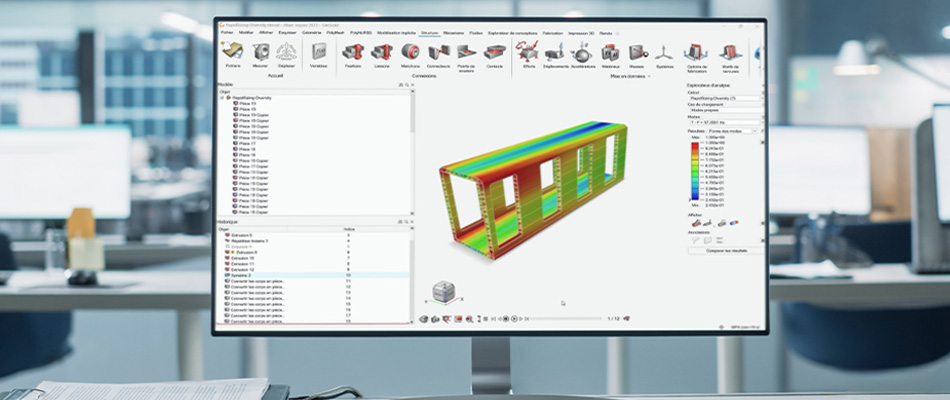Open the Fichiers tool in the ribbon
Screen dimensions: 950x400
click(233, 54)
